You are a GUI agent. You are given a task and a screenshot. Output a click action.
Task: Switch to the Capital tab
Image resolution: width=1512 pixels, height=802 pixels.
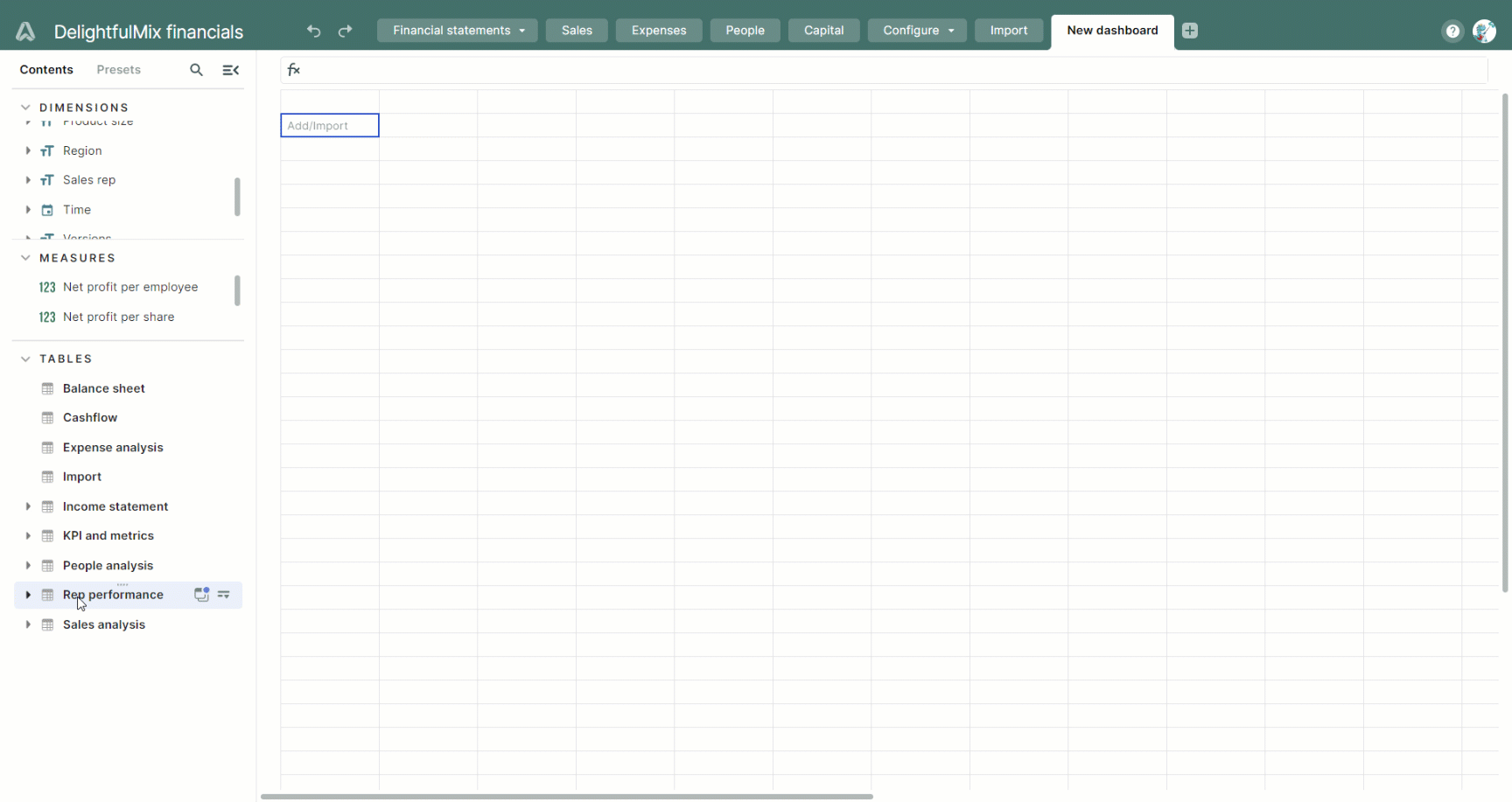click(x=824, y=31)
